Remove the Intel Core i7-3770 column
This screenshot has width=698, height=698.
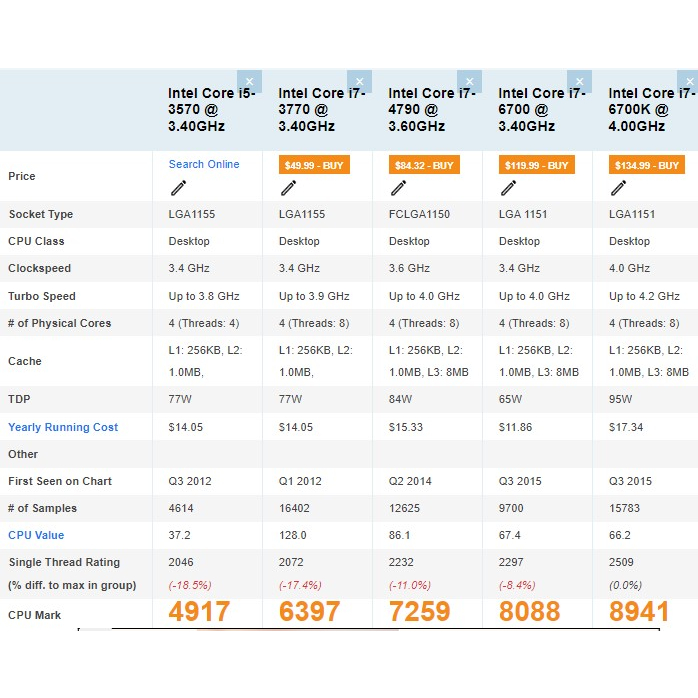pos(359,81)
